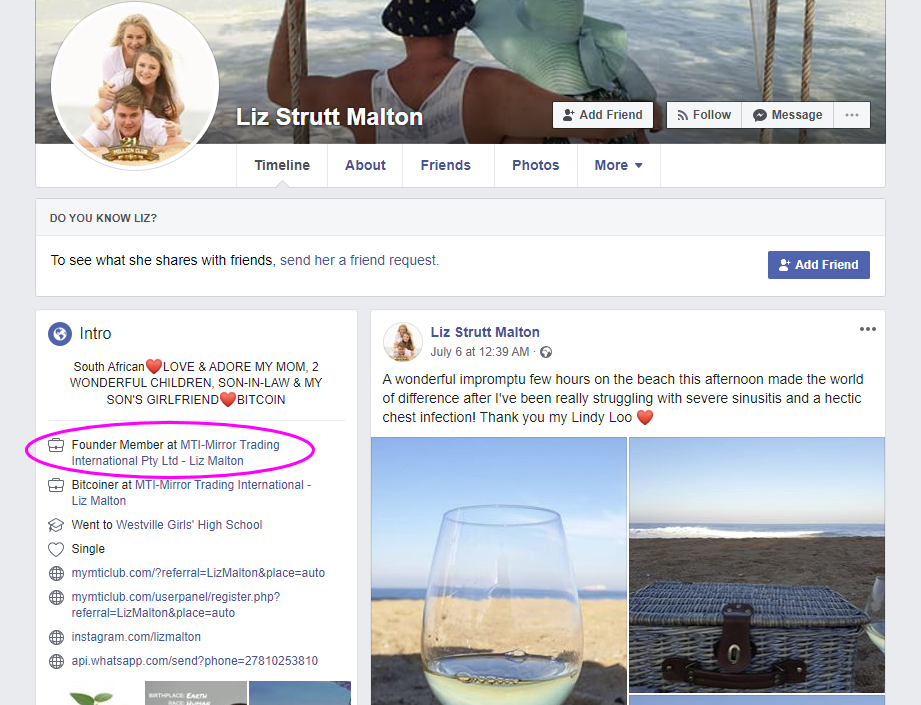Click the heart icon beside Single

pos(56,549)
